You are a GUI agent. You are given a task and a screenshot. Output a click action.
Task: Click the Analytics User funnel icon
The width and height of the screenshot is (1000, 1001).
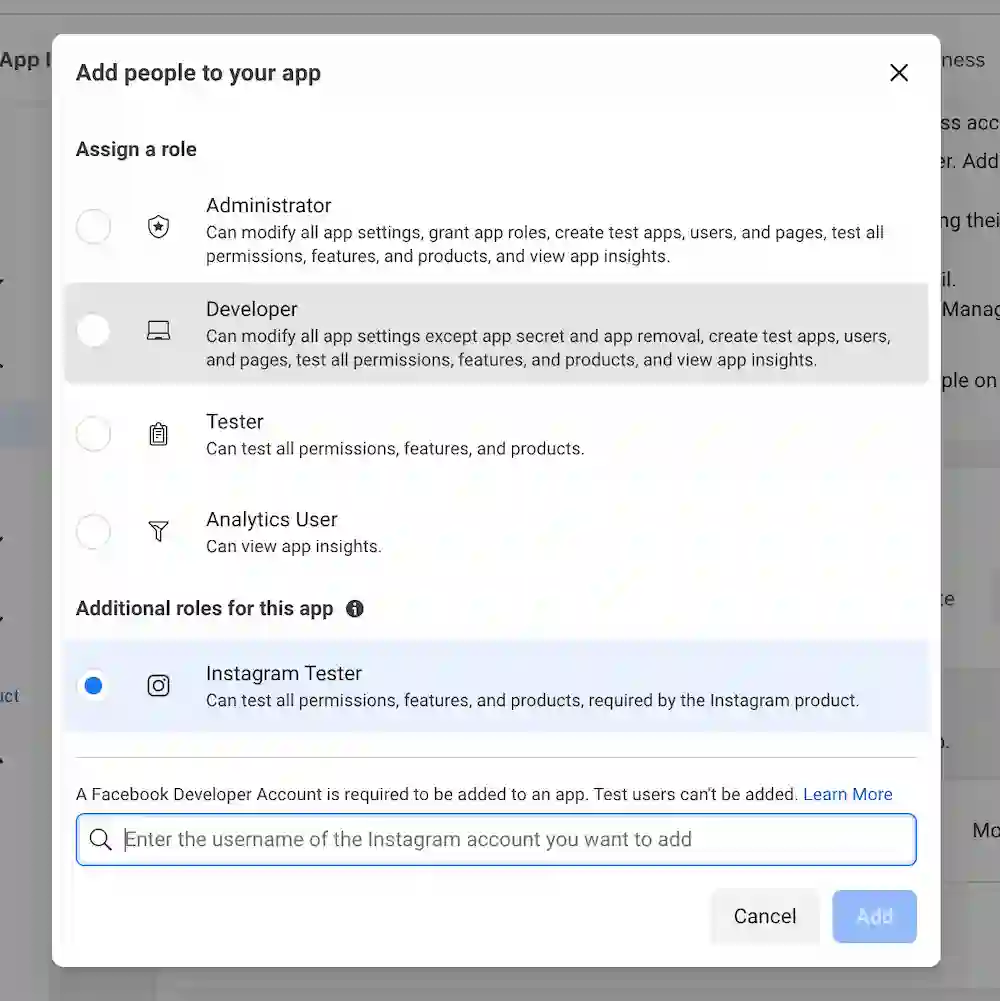point(157,532)
